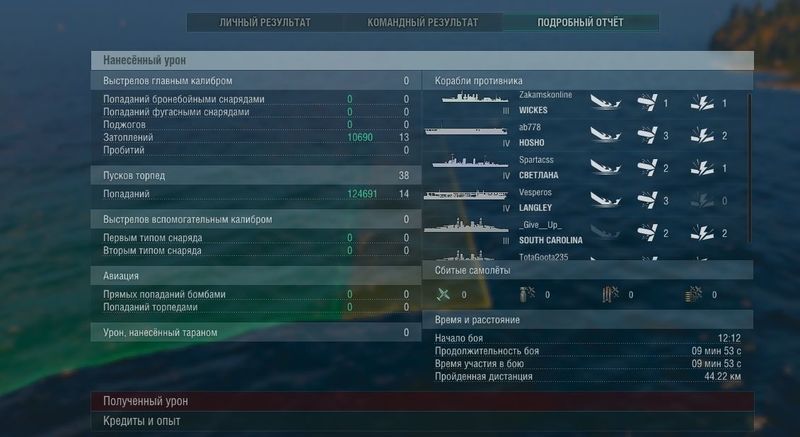Click the HOSHO flooding icon

pyautogui.click(x=703, y=136)
